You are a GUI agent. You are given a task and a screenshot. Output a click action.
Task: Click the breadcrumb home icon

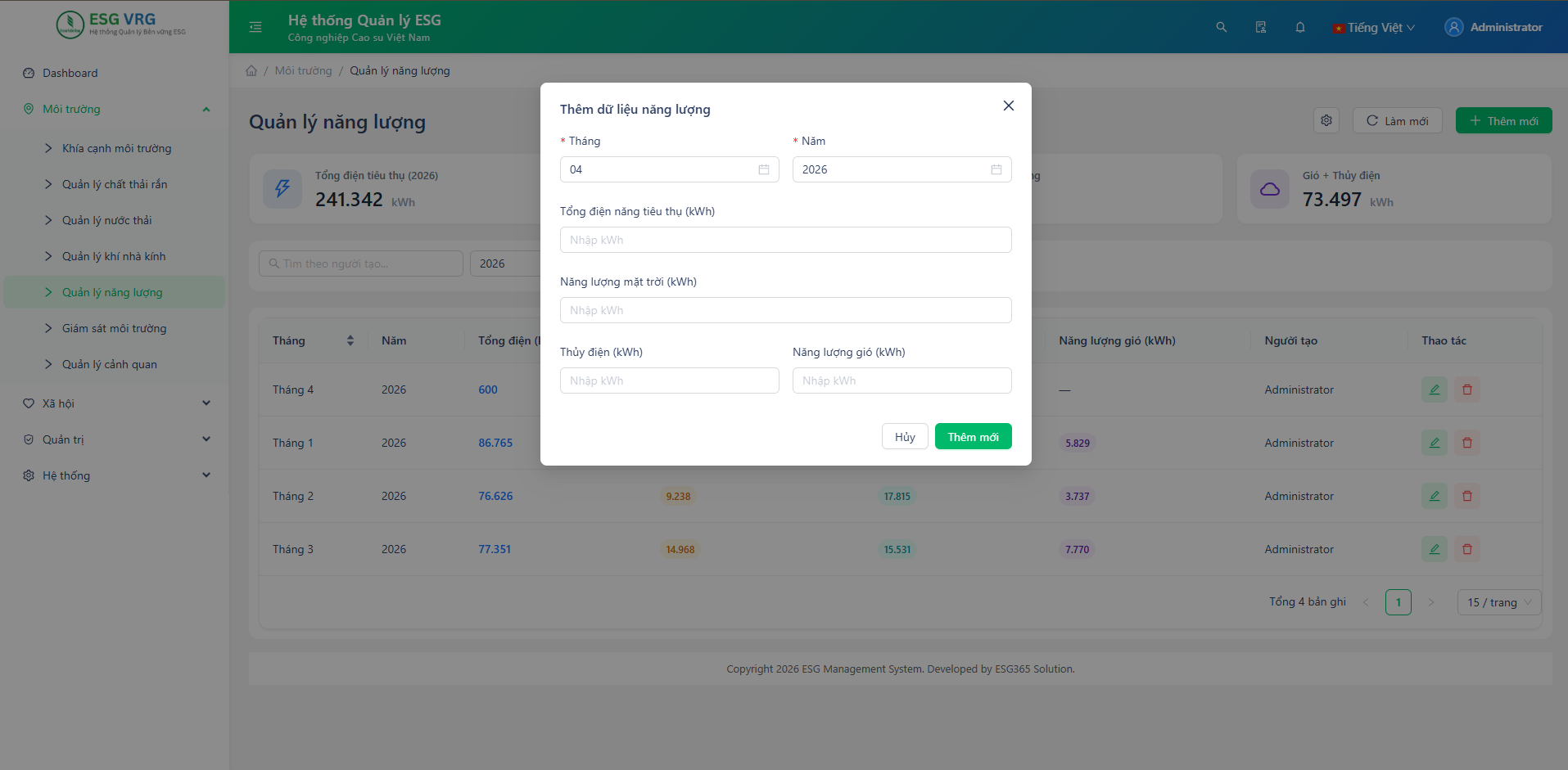point(251,70)
